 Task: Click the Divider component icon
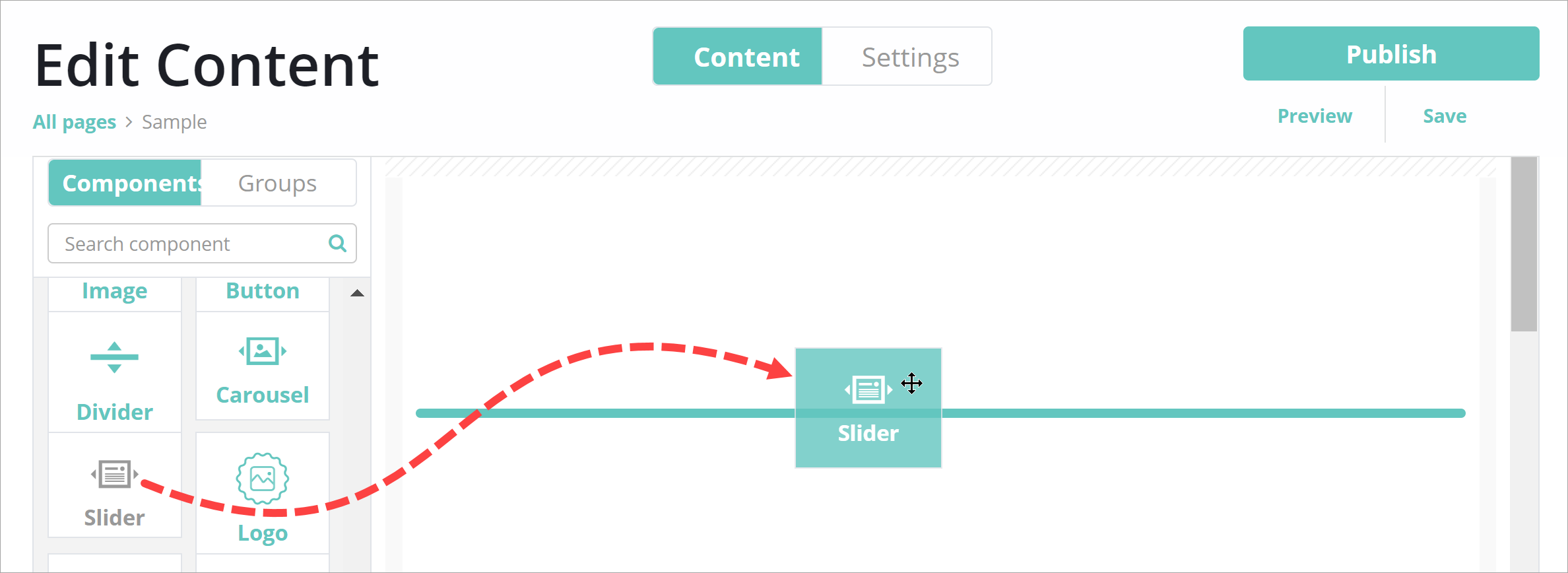coord(114,358)
